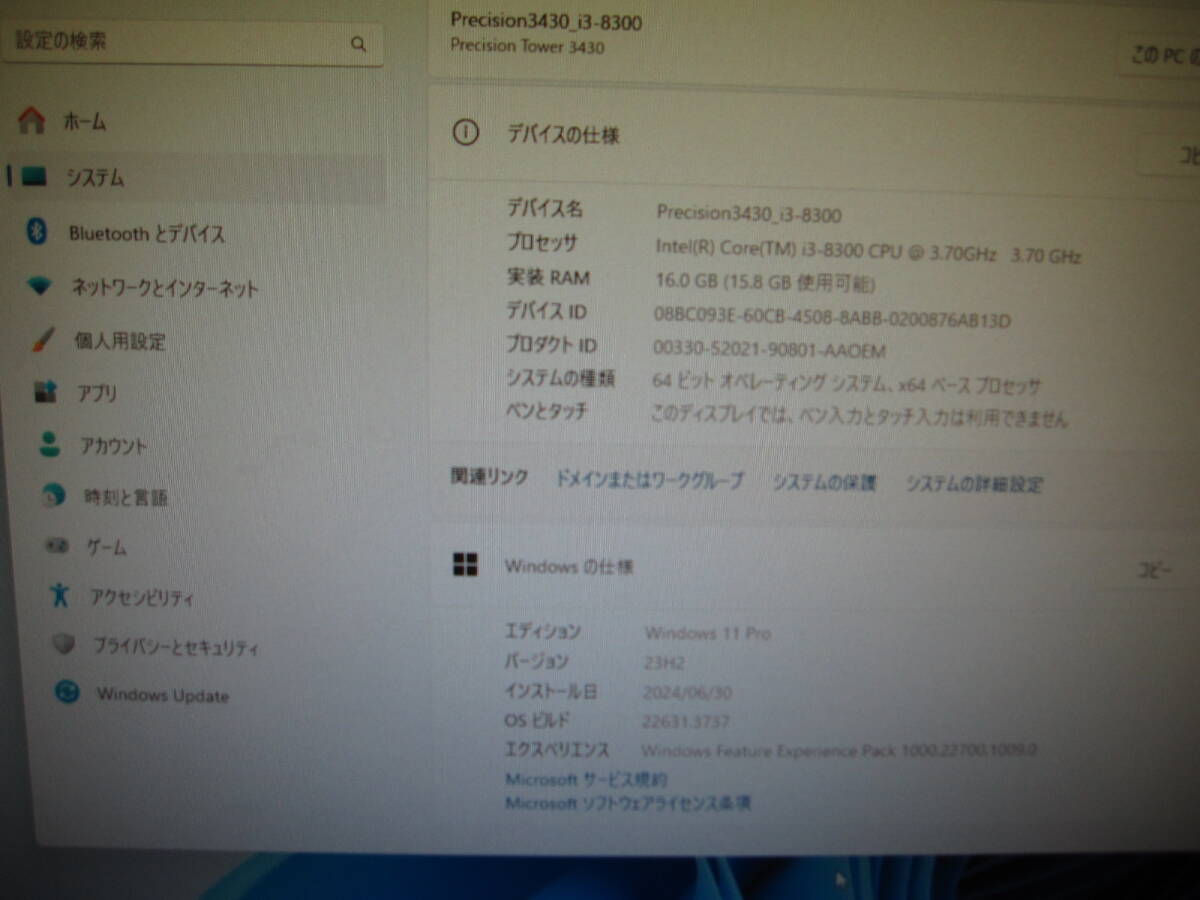The image size is (1200, 900).
Task: Open Microsoft サービス規約 link
Action: point(586,779)
